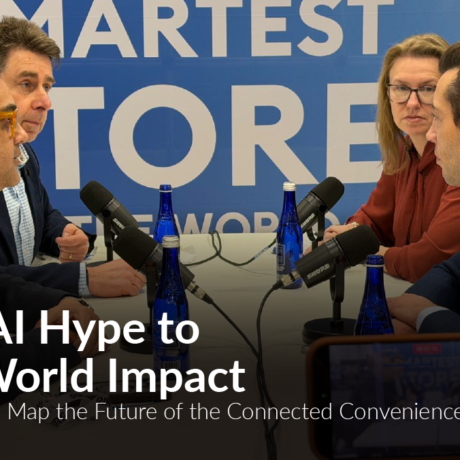
Task: Click the Shure microphone near the left man's hand
Action: tap(107, 207)
